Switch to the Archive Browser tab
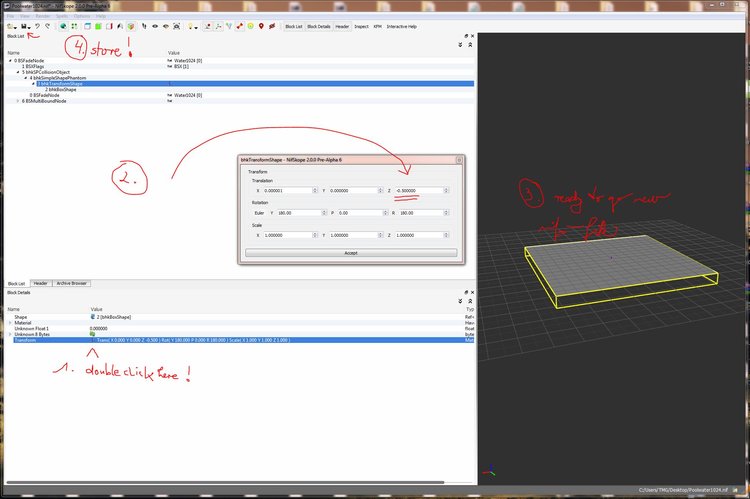Screen dimensions: 750x499 (x=71, y=283)
